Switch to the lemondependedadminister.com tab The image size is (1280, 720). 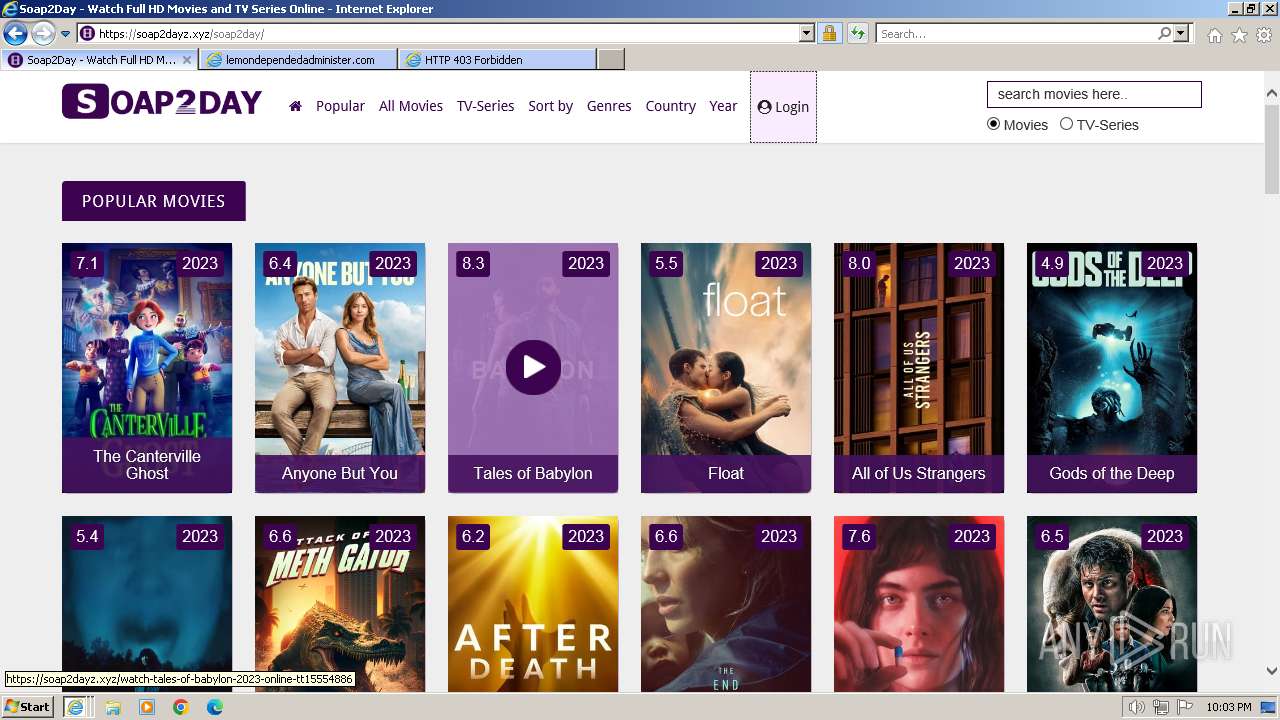point(299,60)
